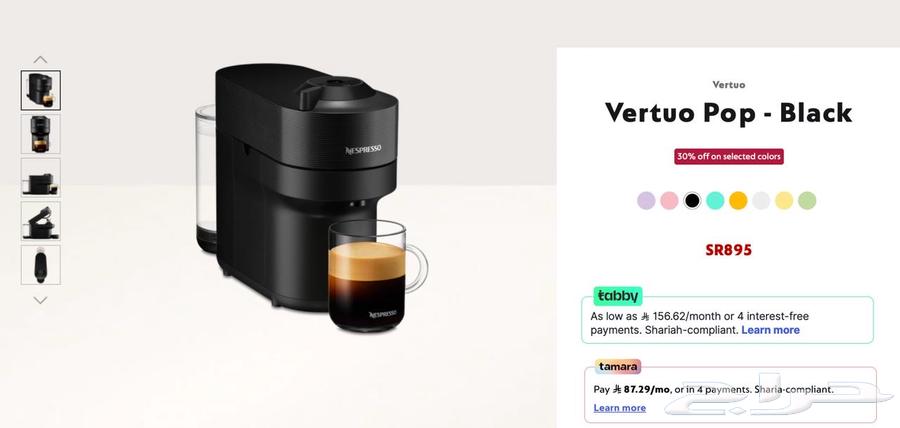Image resolution: width=900 pixels, height=428 pixels.
Task: Click the up chevron above the thumbnails
Action: click(40, 59)
